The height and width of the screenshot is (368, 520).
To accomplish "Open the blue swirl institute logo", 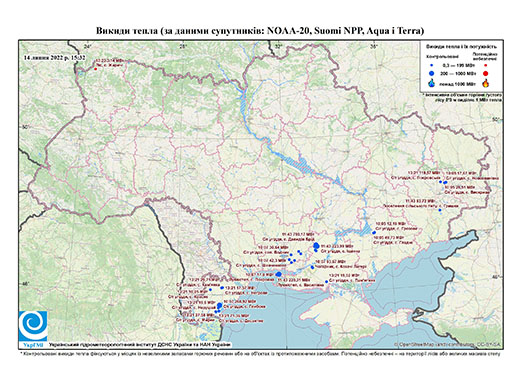I will [x=33, y=326].
